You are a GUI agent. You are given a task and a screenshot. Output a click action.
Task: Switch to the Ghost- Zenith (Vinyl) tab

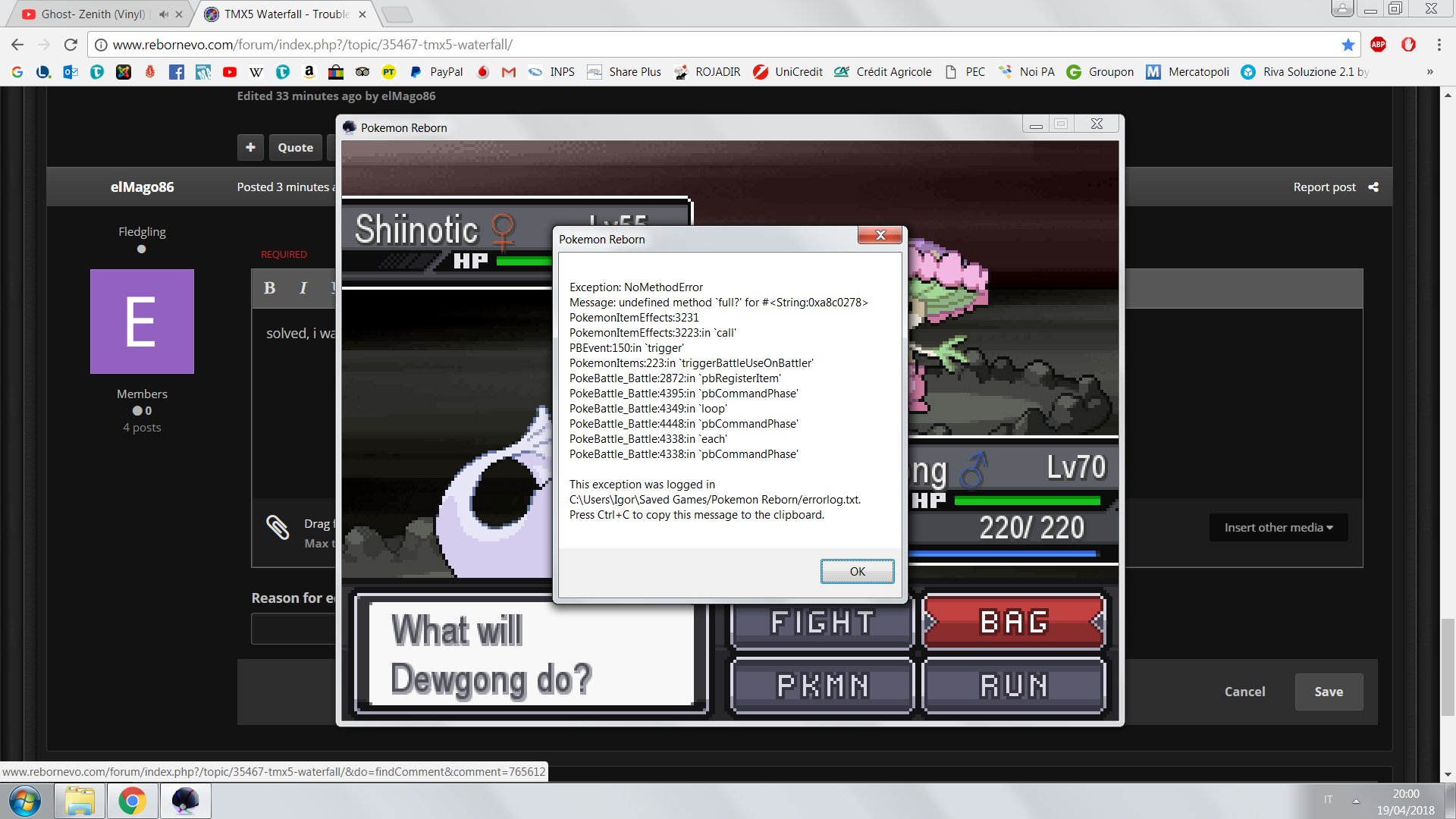tap(91, 14)
